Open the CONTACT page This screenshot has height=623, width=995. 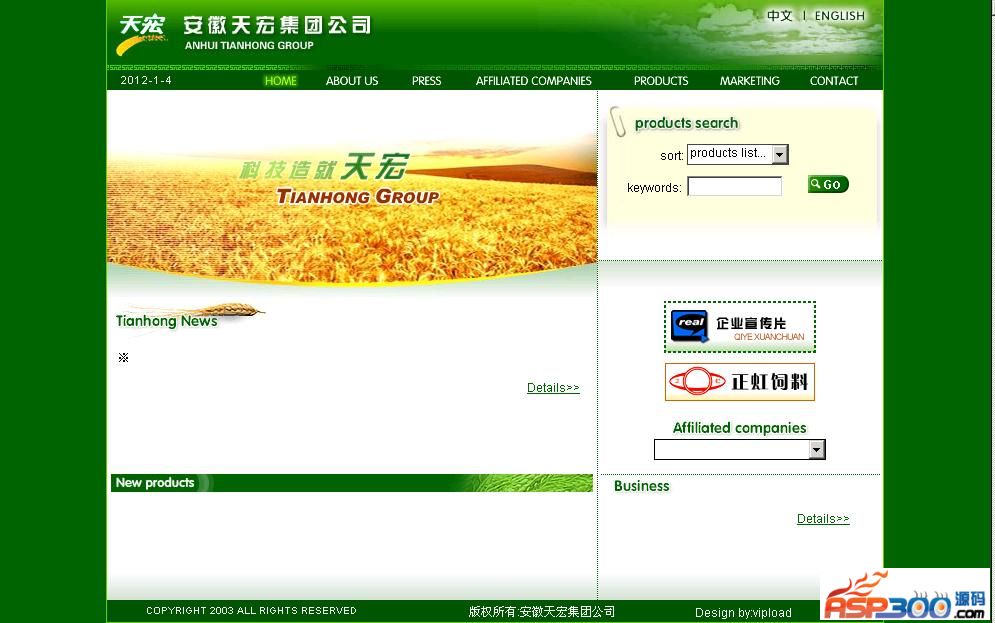click(x=834, y=81)
